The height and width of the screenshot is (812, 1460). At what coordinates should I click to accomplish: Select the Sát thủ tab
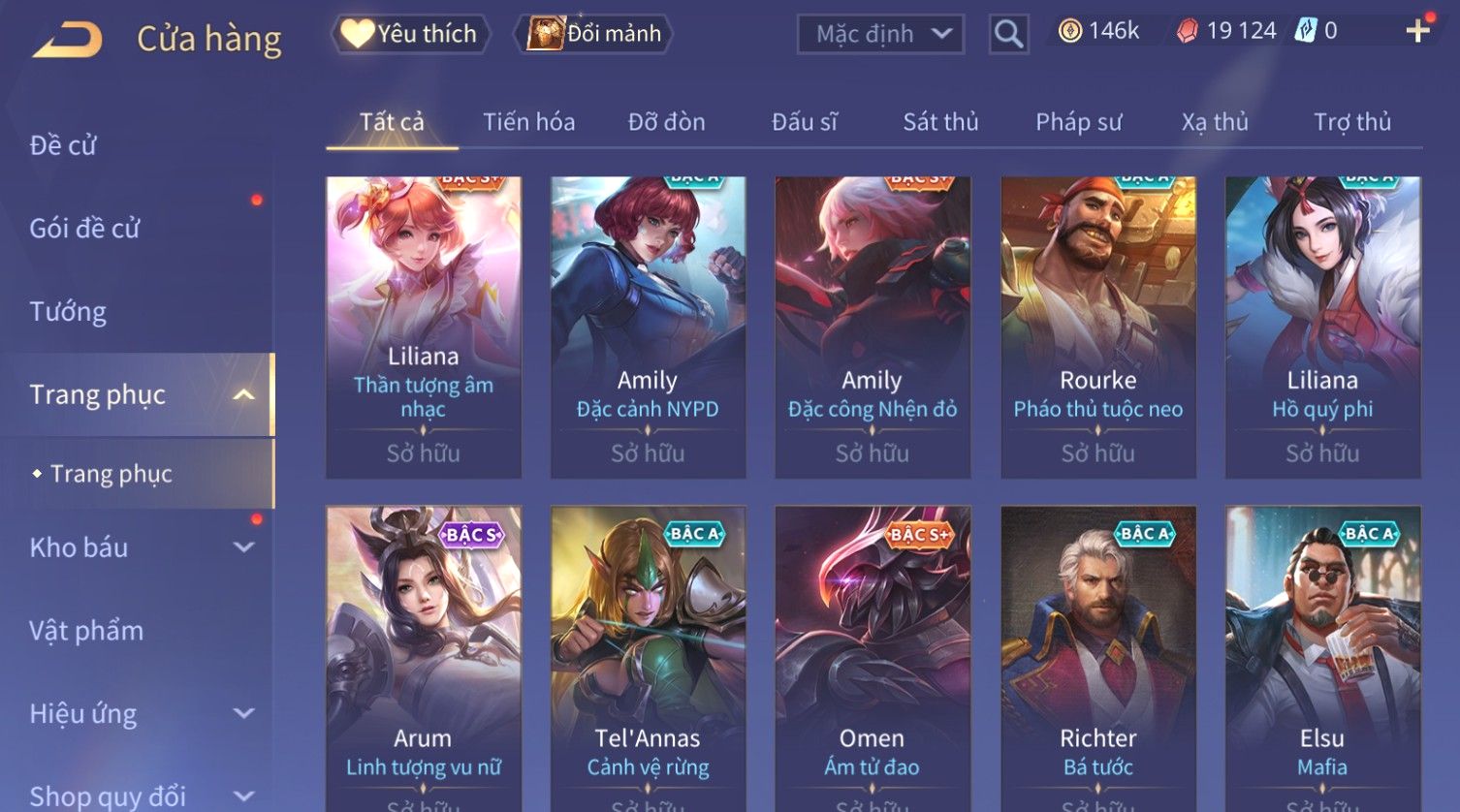[940, 122]
